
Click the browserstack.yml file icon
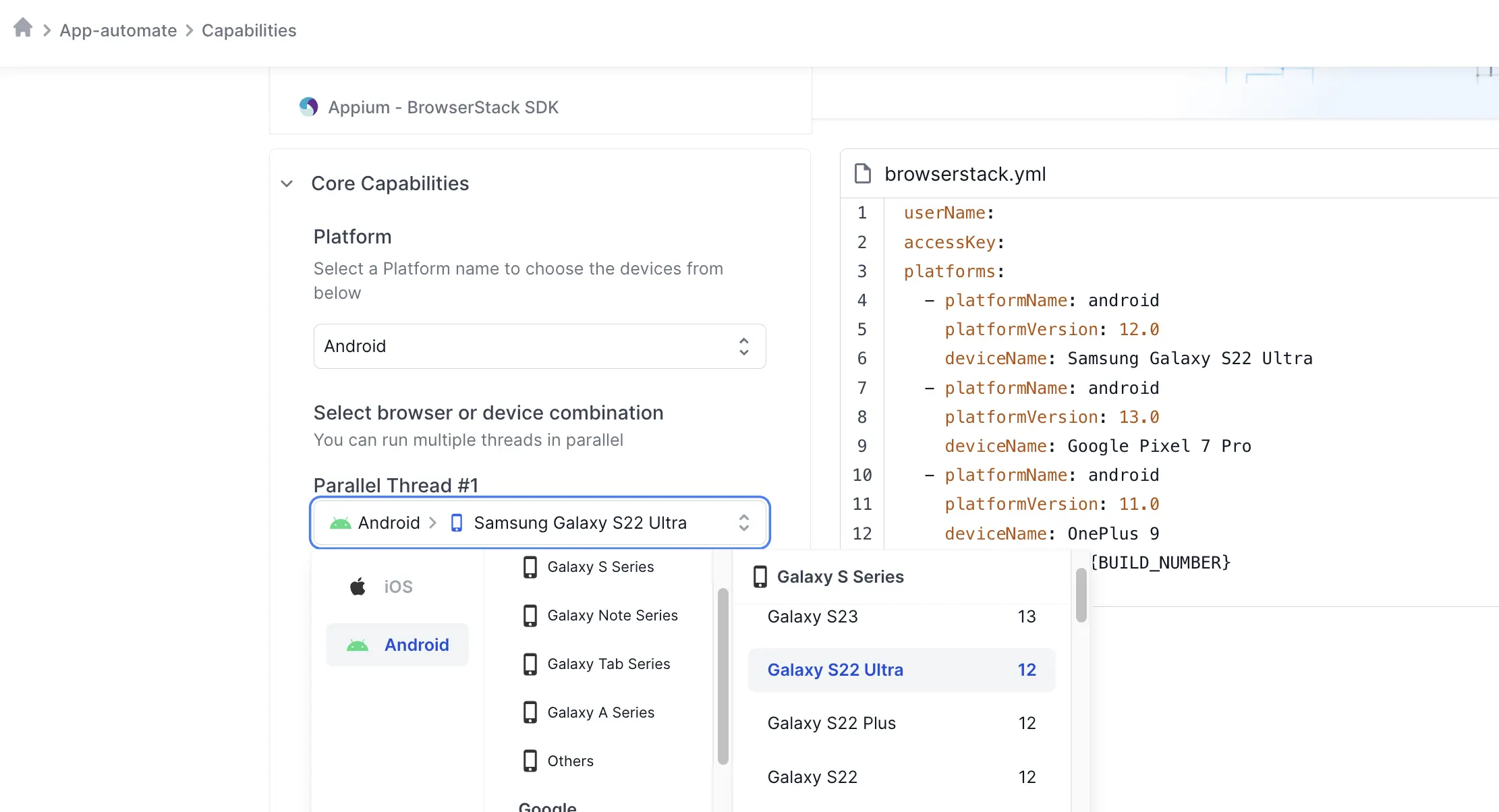pos(862,173)
